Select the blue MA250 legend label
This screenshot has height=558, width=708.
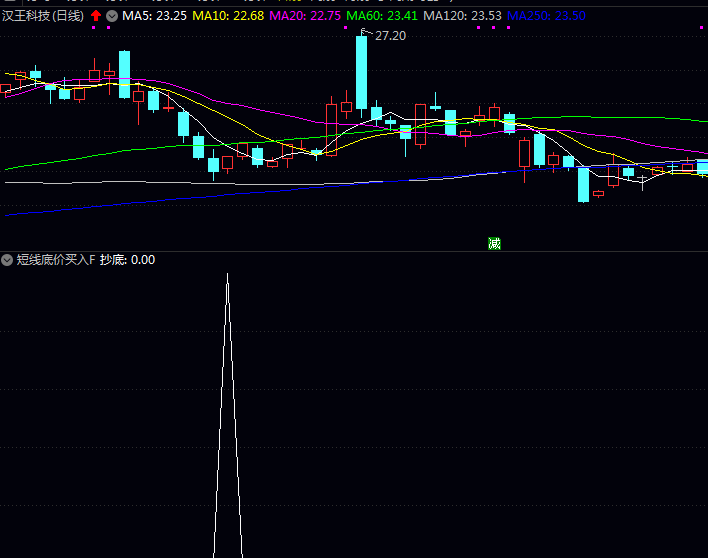pos(546,16)
